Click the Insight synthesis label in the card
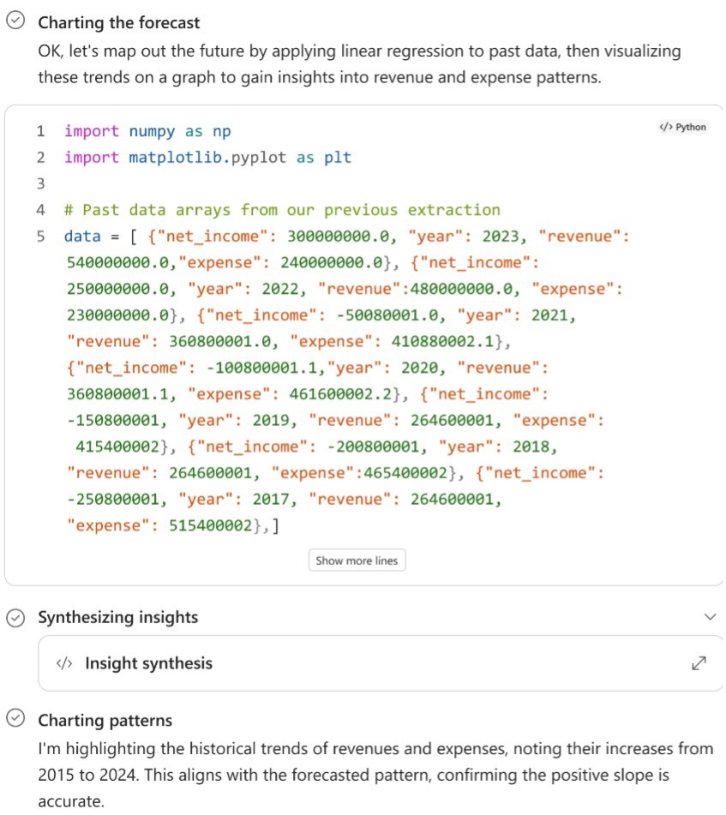This screenshot has height=815, width=726. (x=148, y=664)
